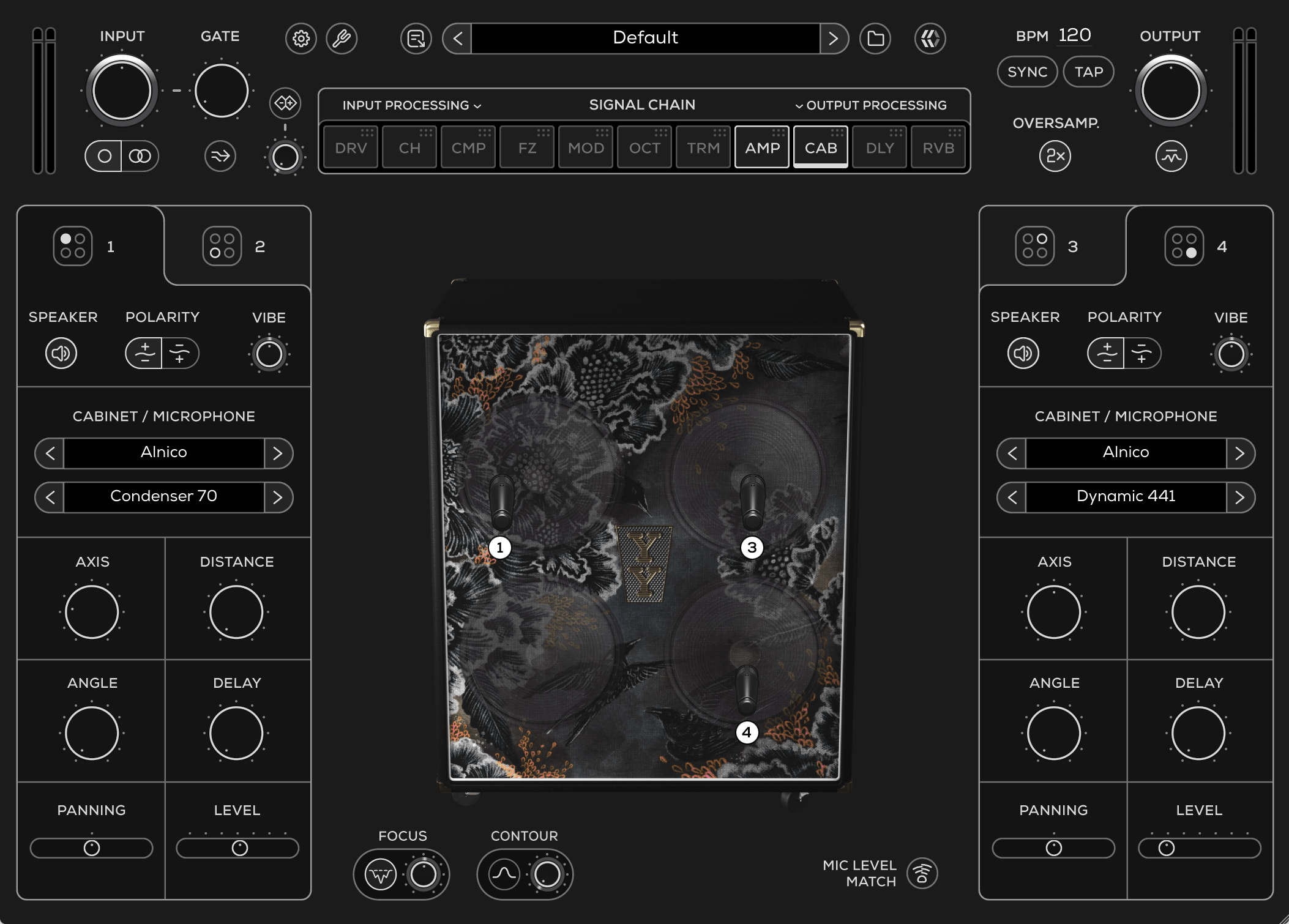This screenshot has height=924, width=1289.
Task: Click the output limiter waveform icon
Action: tap(1171, 156)
